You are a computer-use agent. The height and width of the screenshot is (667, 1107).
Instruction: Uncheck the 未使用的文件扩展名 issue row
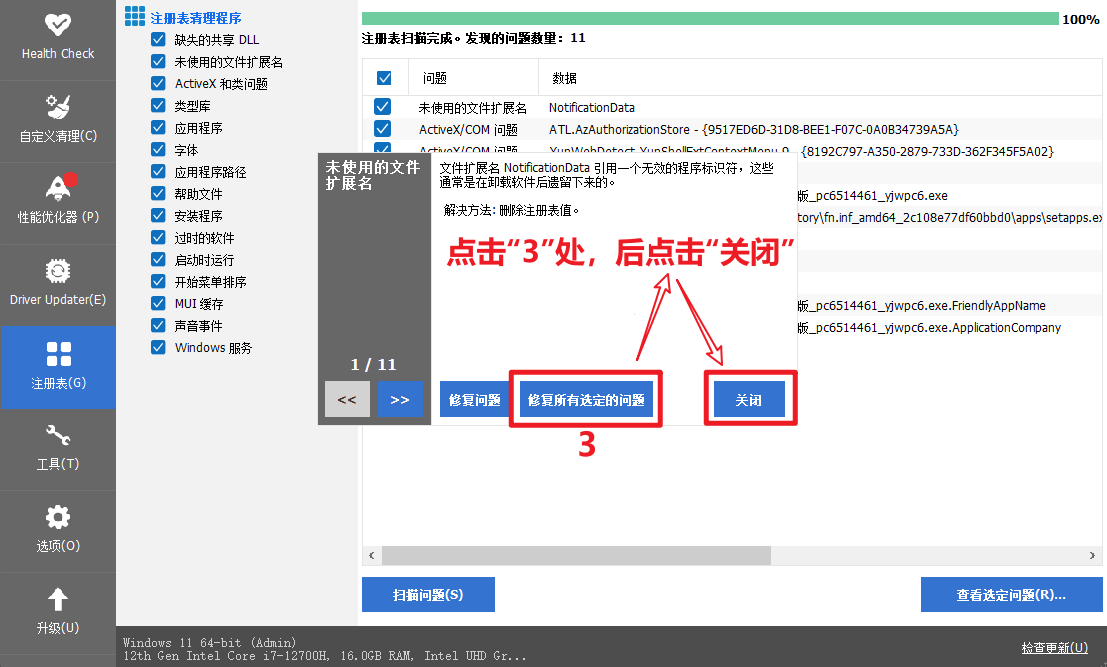[381, 107]
